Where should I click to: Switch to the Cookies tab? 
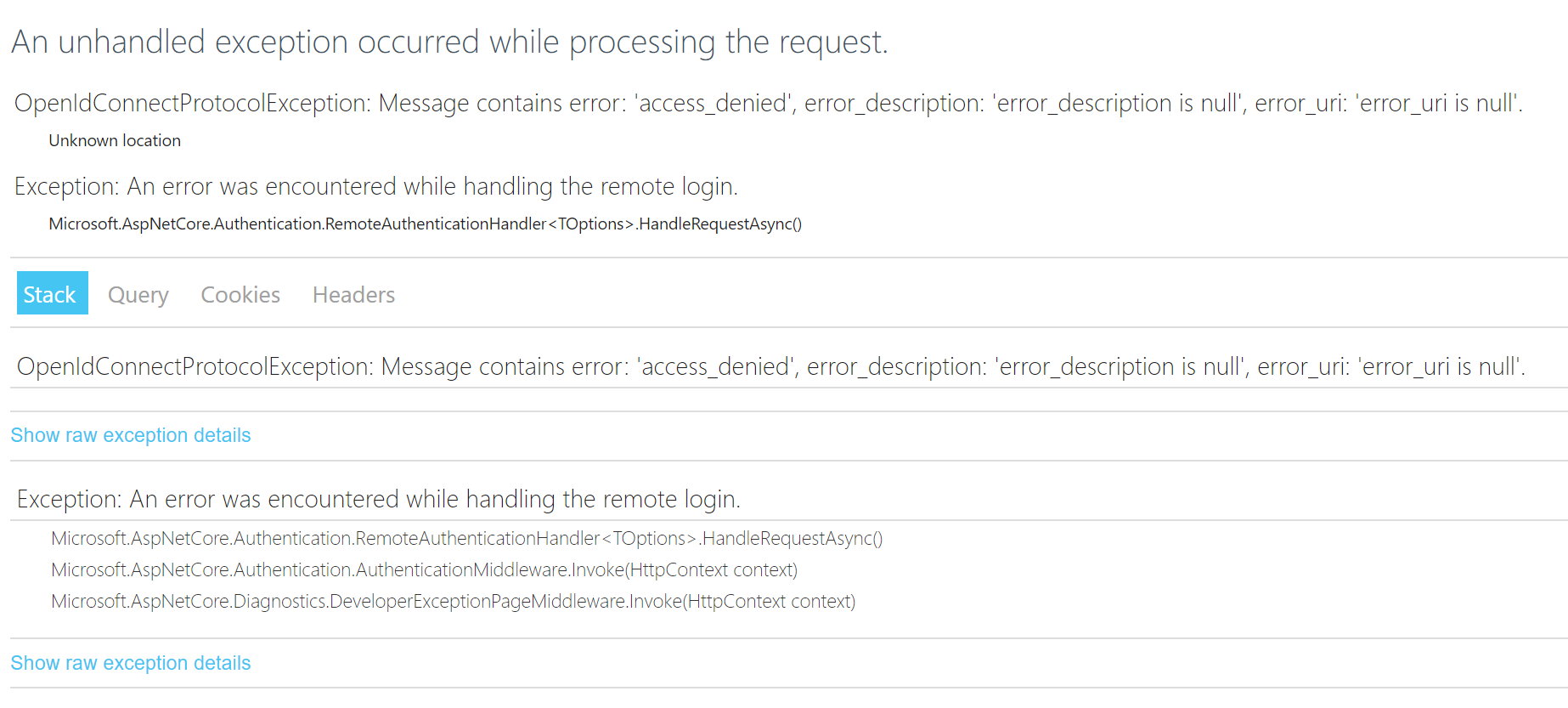click(240, 294)
